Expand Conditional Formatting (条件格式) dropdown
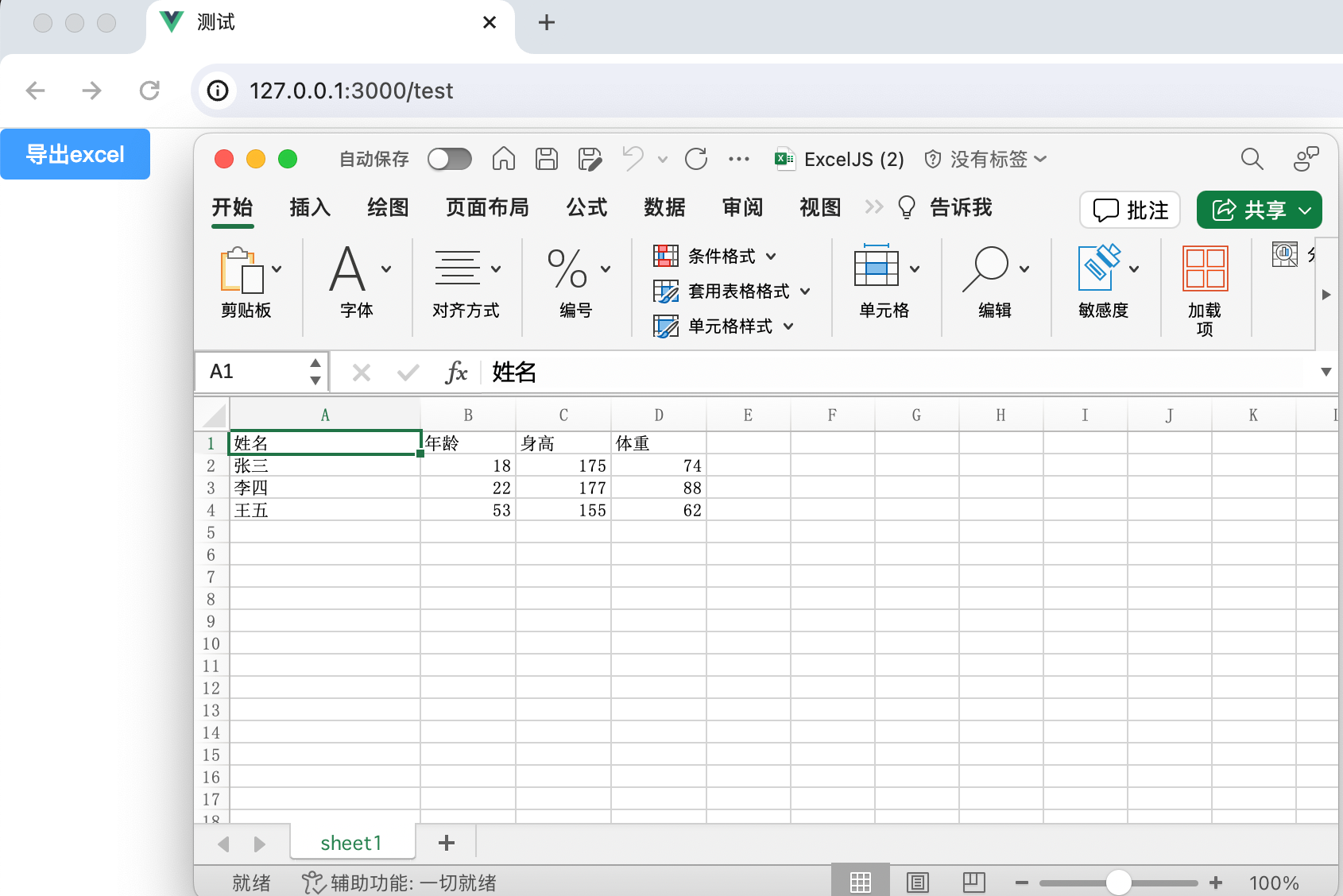 (x=771, y=256)
